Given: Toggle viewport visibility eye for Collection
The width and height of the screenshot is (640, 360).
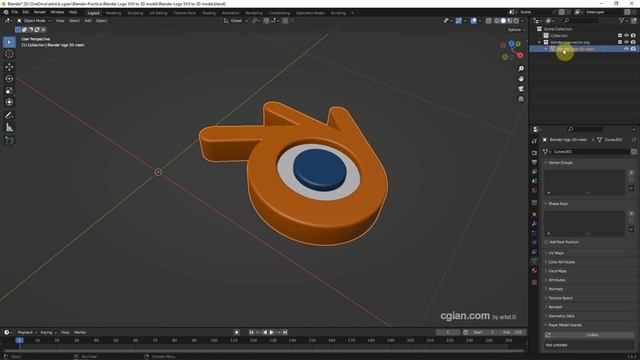Looking at the screenshot, I should point(627,36).
